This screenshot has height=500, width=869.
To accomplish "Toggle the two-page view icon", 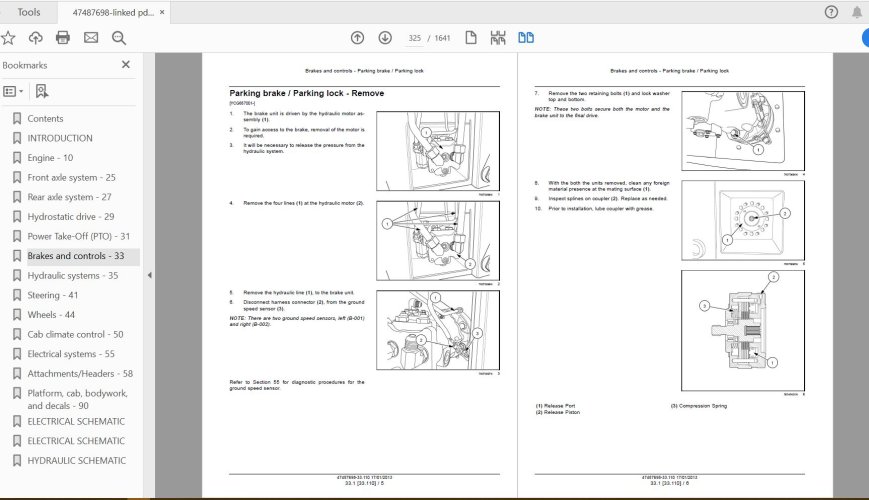I will click(x=526, y=38).
